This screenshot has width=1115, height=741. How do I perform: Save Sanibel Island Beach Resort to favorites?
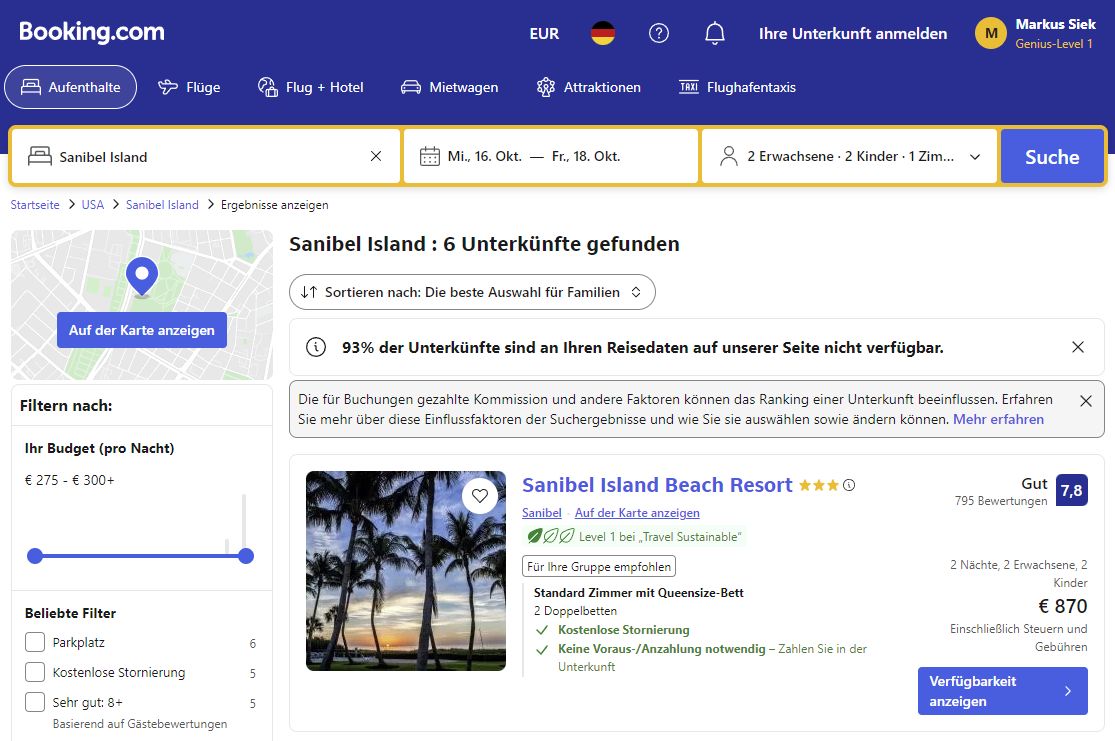coord(480,496)
